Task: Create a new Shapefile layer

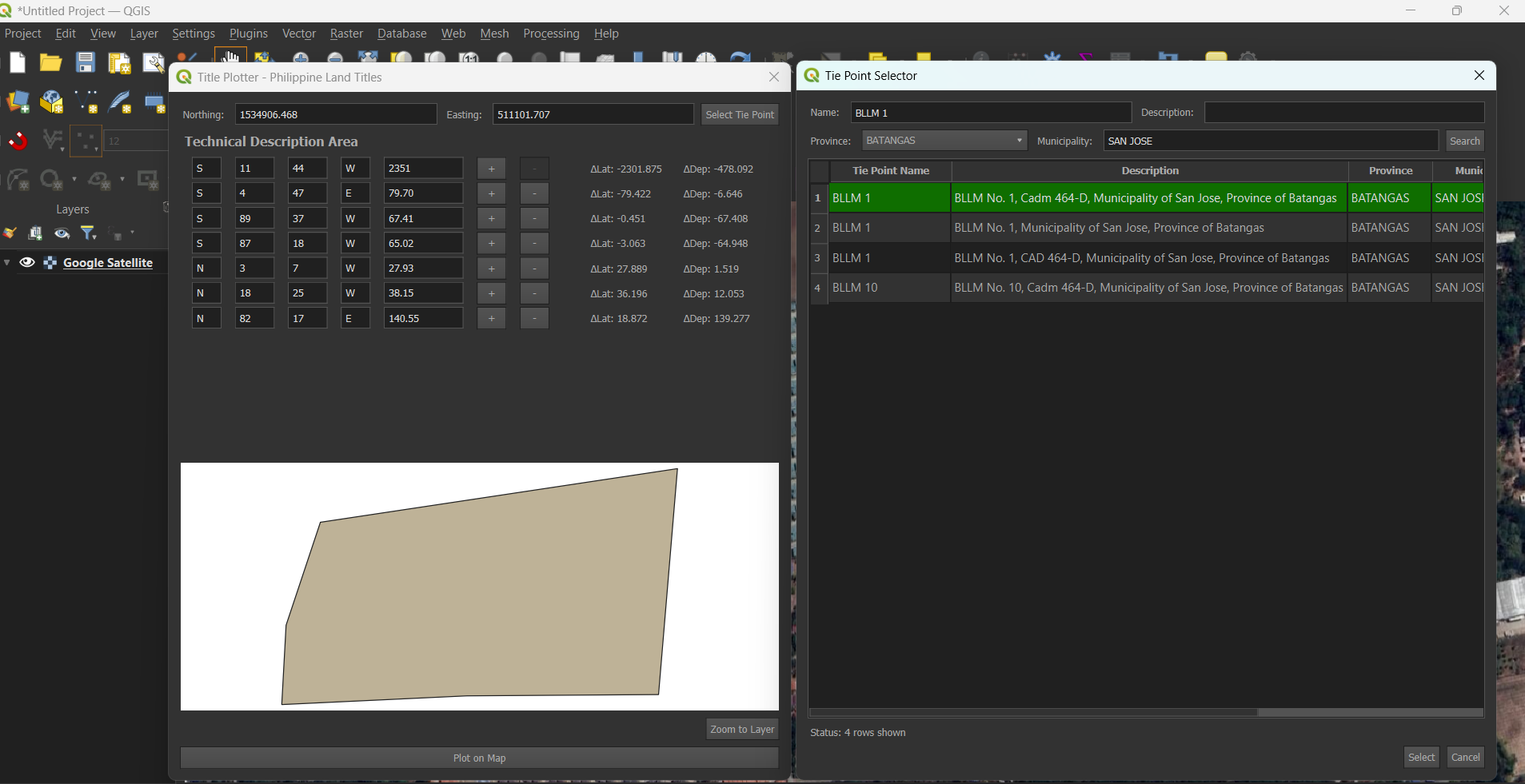Action: [x=86, y=102]
